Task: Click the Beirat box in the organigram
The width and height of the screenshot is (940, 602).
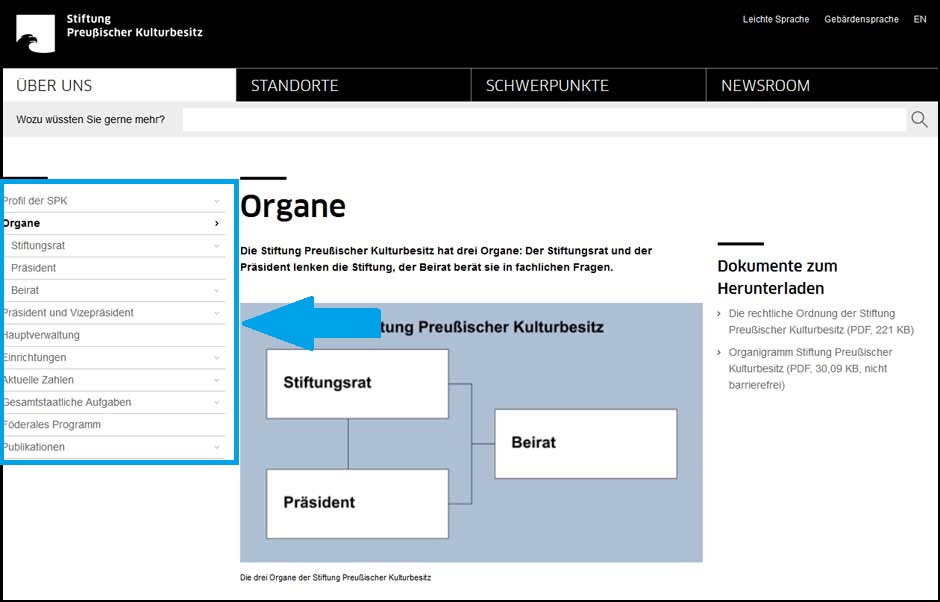Action: click(585, 443)
